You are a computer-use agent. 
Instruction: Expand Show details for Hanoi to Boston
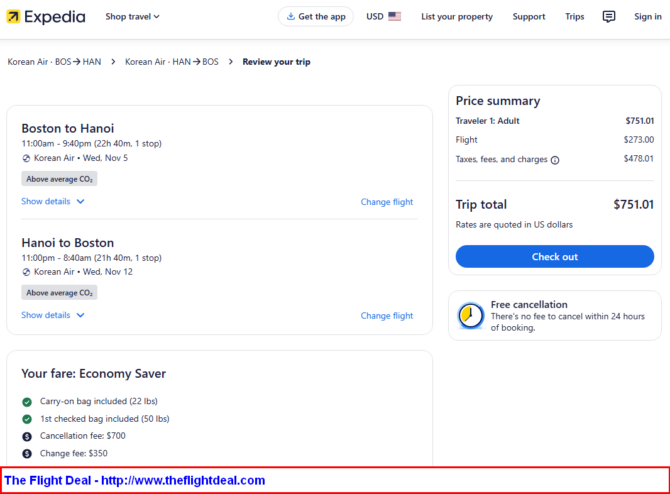coord(53,315)
